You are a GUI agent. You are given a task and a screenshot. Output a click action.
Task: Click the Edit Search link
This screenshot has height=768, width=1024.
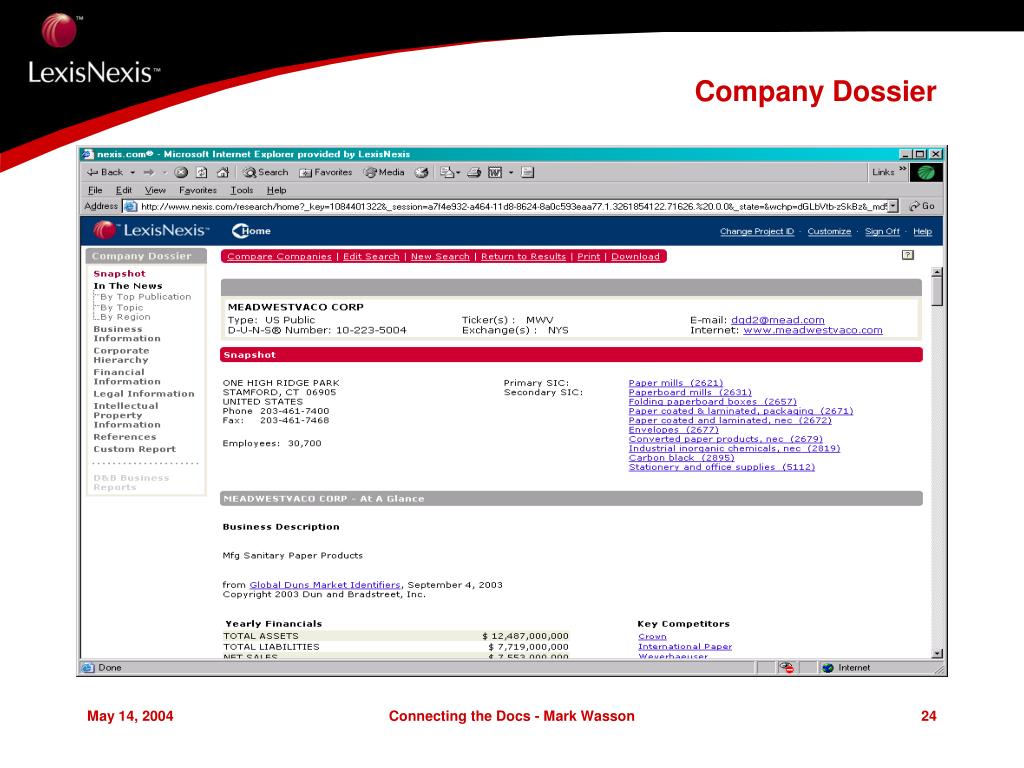(x=371, y=257)
